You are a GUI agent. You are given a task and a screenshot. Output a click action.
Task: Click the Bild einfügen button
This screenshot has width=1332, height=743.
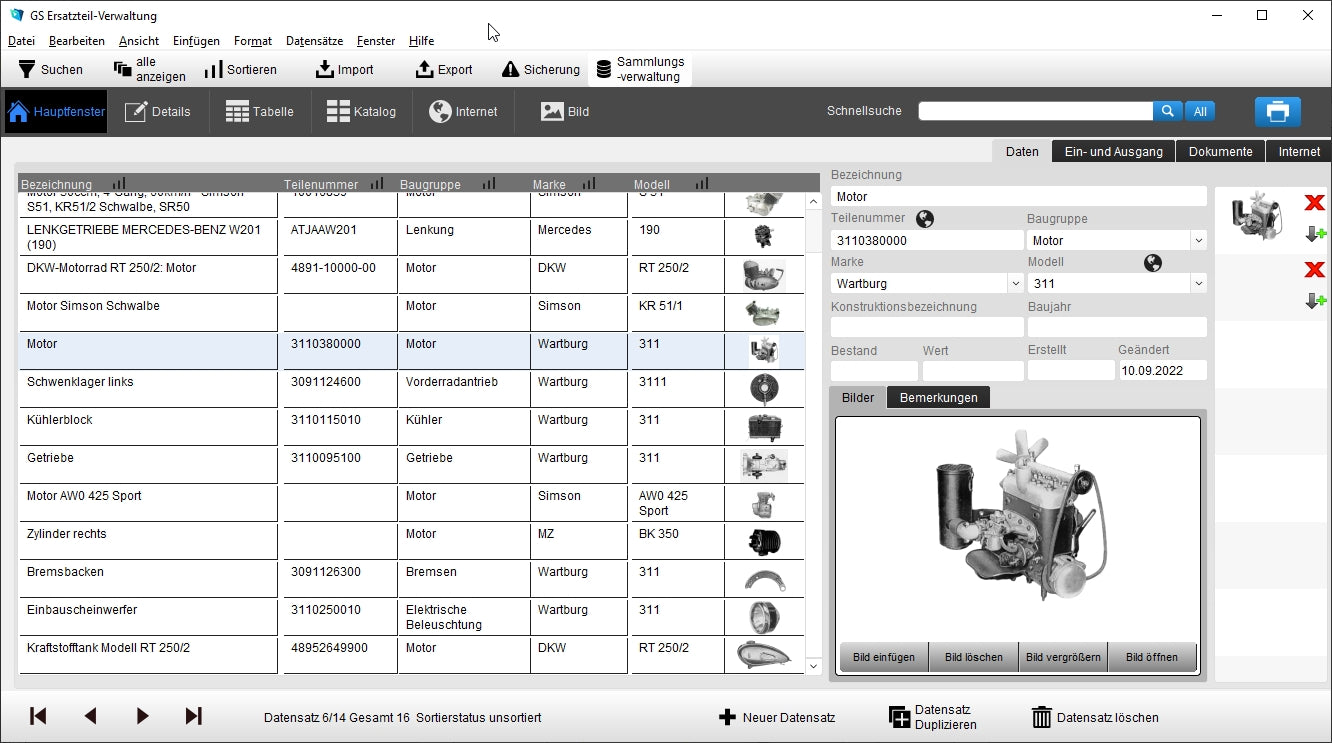[884, 657]
